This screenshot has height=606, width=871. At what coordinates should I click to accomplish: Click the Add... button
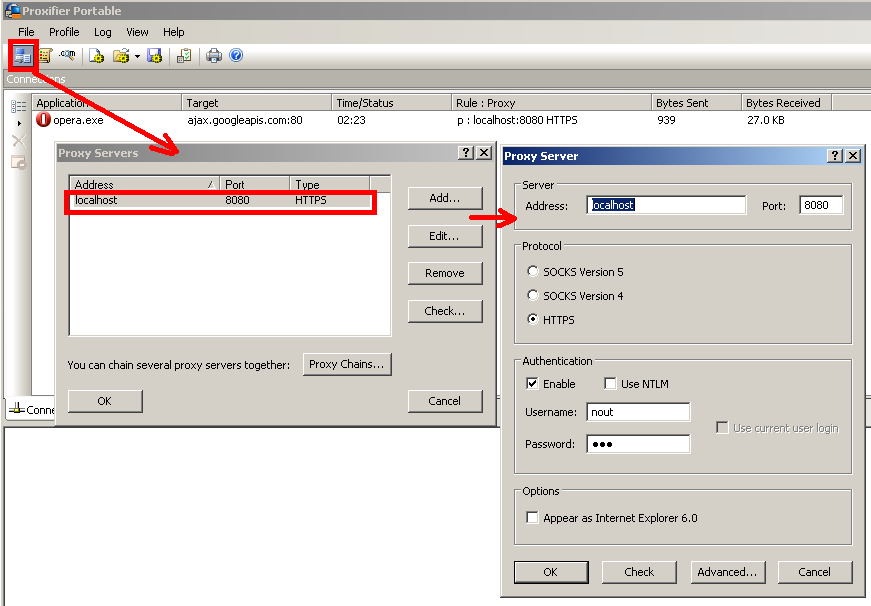pyautogui.click(x=445, y=198)
